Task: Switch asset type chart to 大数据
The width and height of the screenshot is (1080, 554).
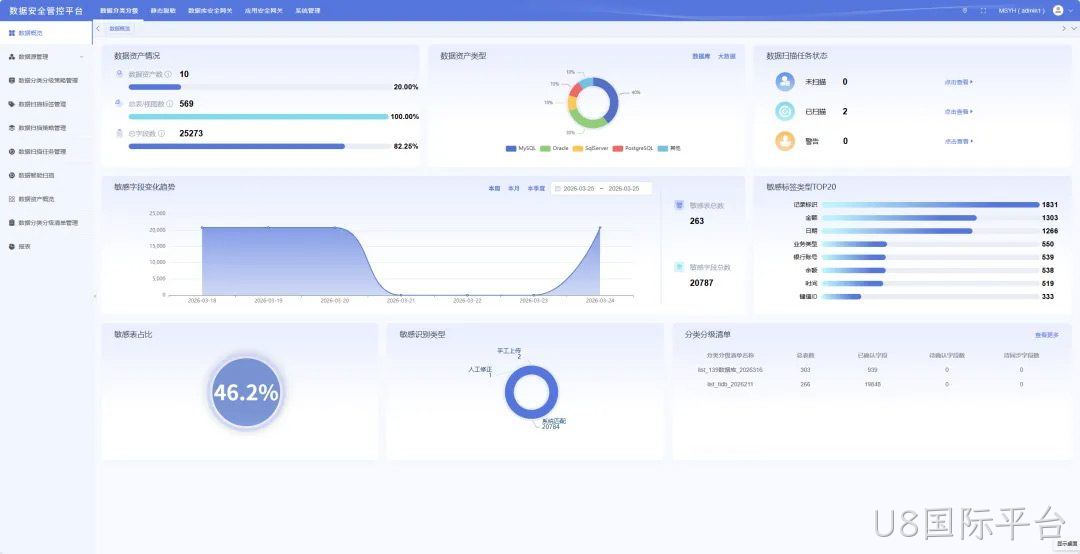Action: click(x=727, y=57)
